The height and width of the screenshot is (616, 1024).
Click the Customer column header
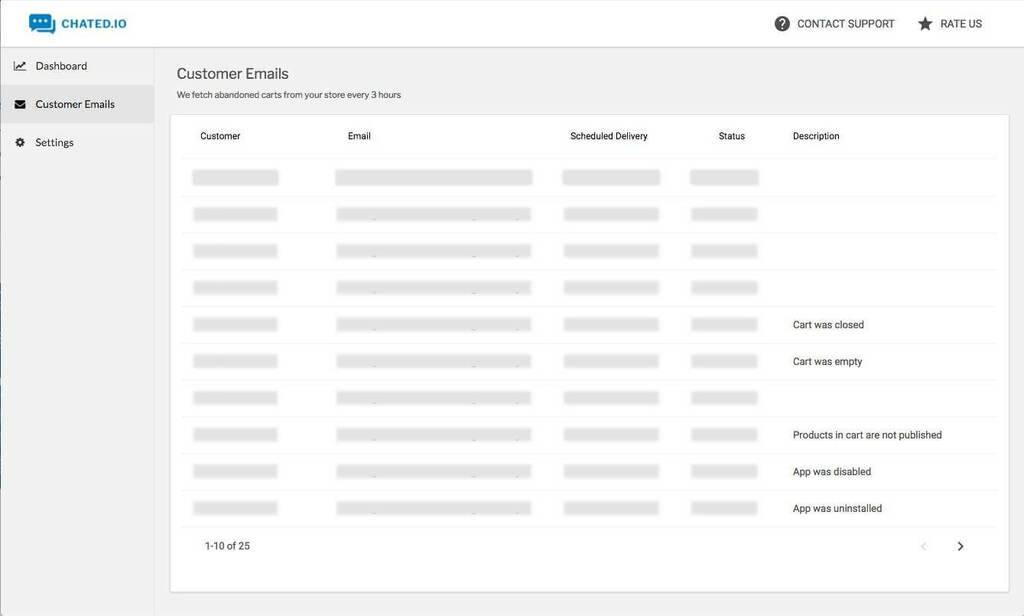pyautogui.click(x=220, y=136)
